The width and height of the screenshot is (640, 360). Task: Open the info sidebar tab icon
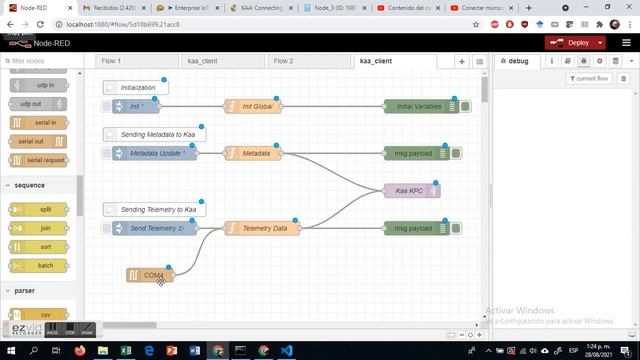coord(551,61)
